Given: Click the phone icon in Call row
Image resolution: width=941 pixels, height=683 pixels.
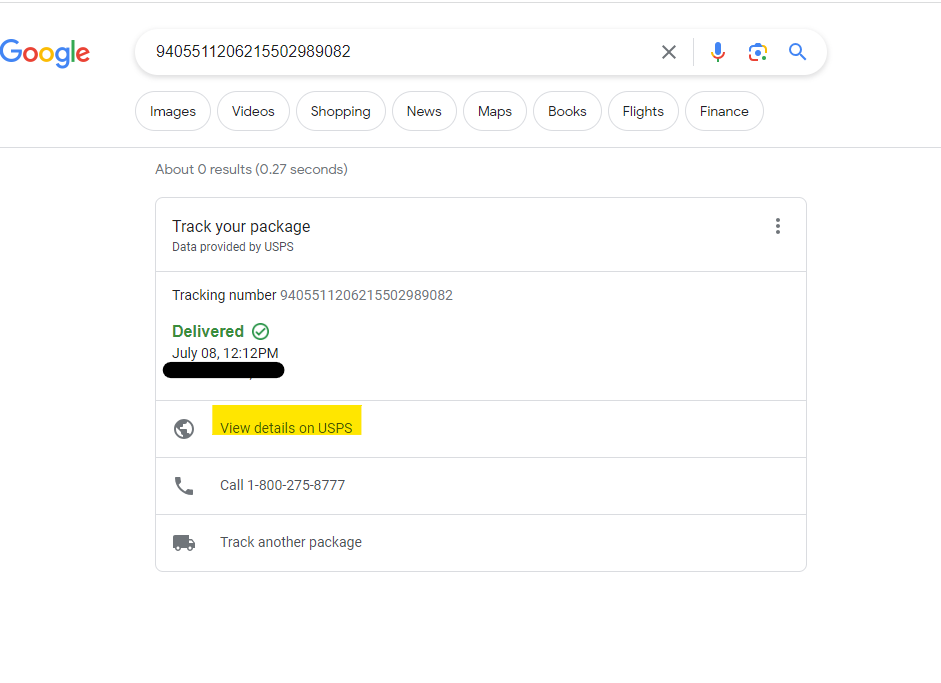Looking at the screenshot, I should tap(184, 486).
